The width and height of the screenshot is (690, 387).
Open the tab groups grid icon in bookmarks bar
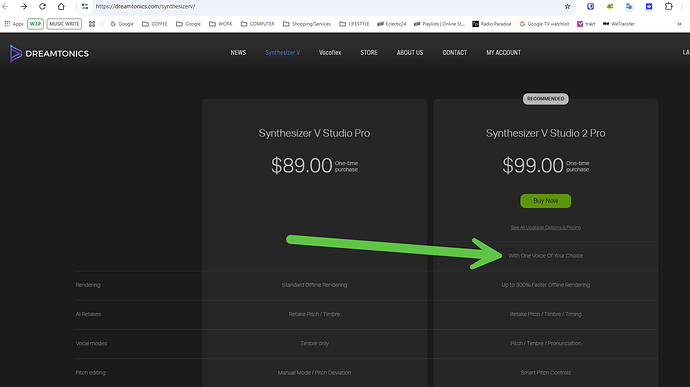pyautogui.click(x=92, y=24)
